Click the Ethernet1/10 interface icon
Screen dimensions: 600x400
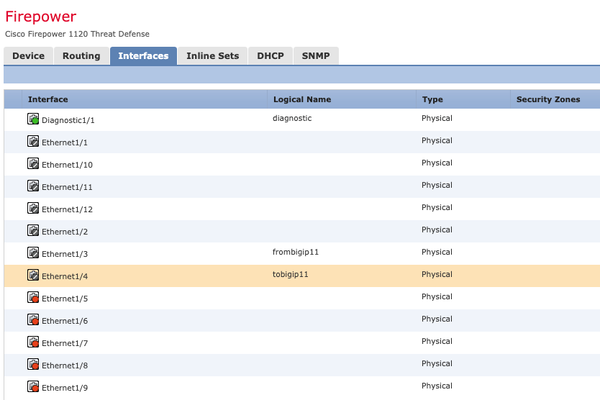(x=33, y=163)
